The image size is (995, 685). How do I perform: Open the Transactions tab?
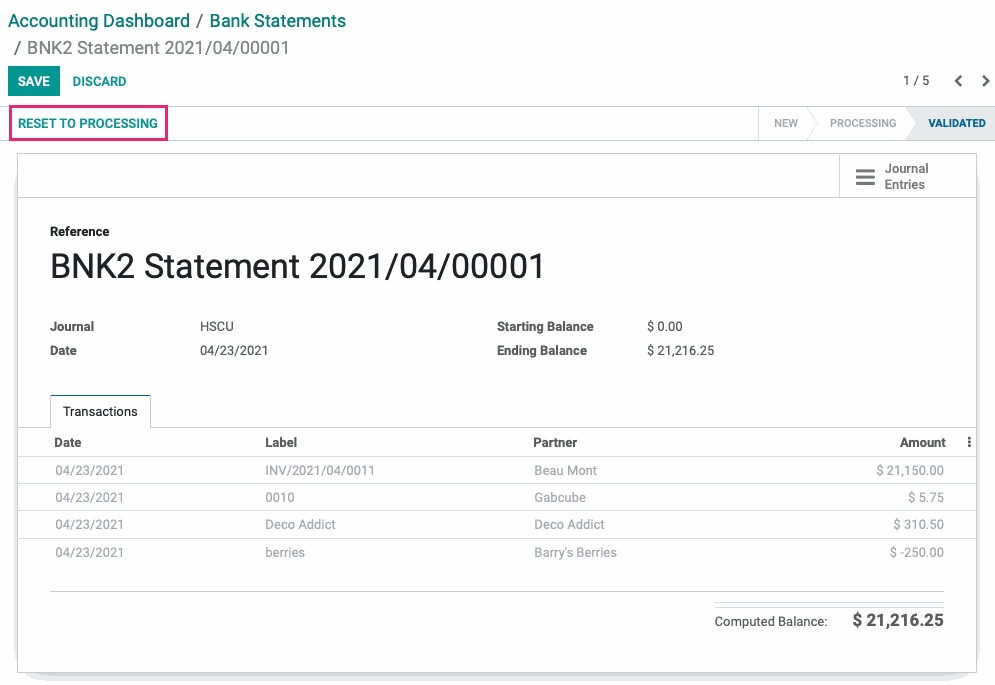click(x=100, y=411)
